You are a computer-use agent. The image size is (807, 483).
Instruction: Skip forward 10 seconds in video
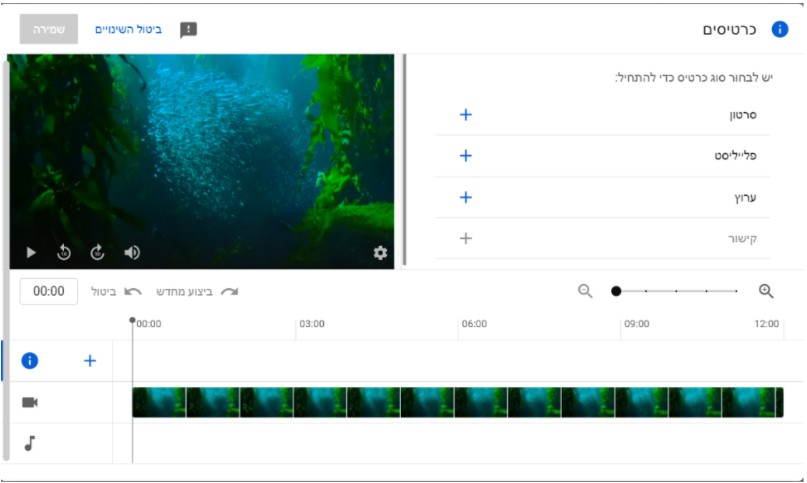click(x=97, y=253)
